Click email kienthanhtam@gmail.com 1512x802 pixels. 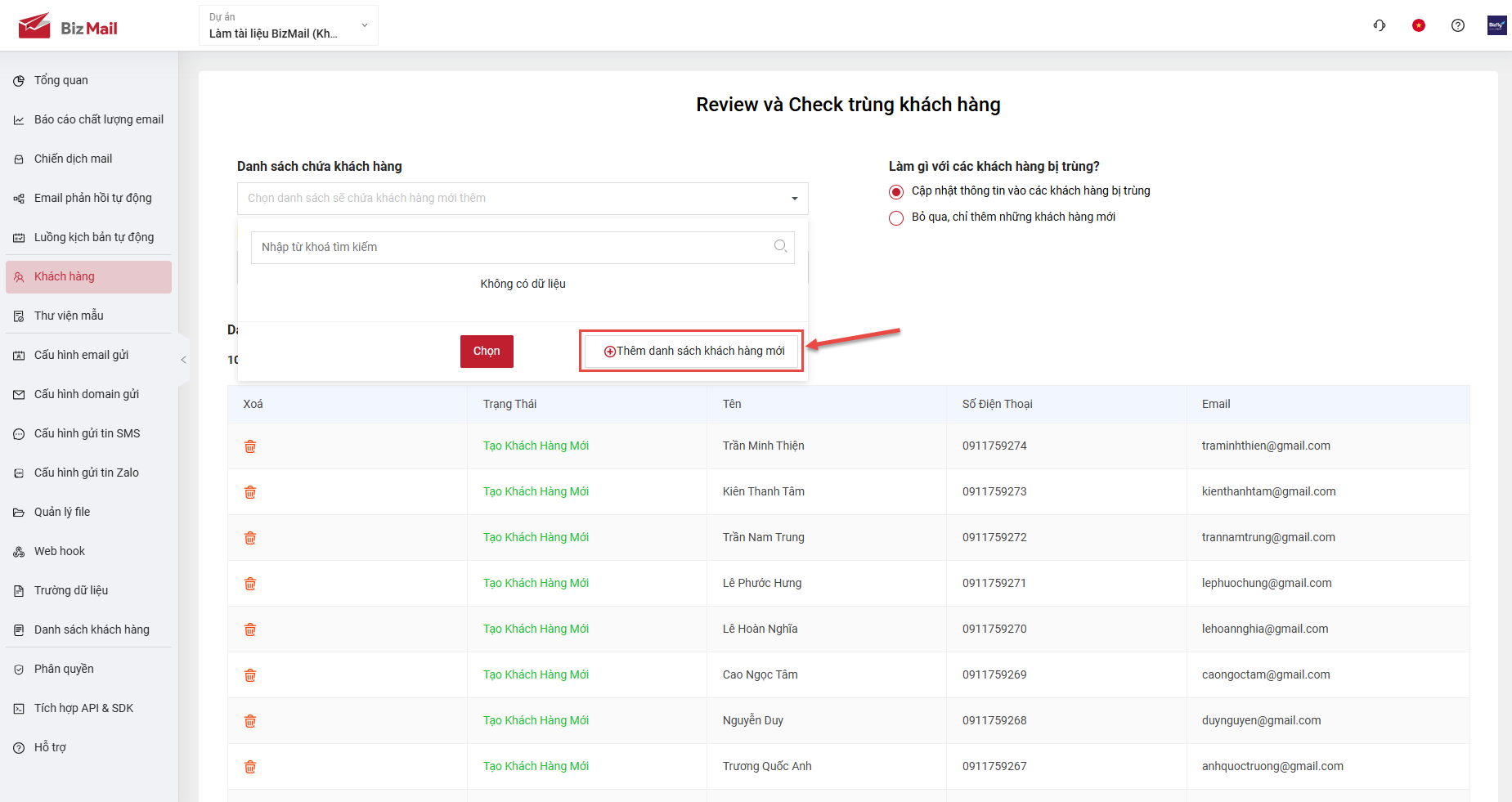tap(1268, 491)
